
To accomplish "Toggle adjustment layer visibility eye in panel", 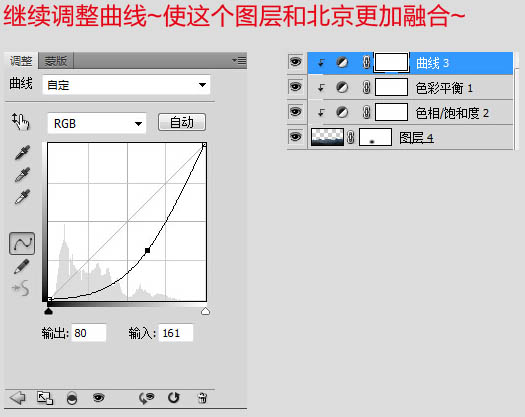I will [98, 398].
